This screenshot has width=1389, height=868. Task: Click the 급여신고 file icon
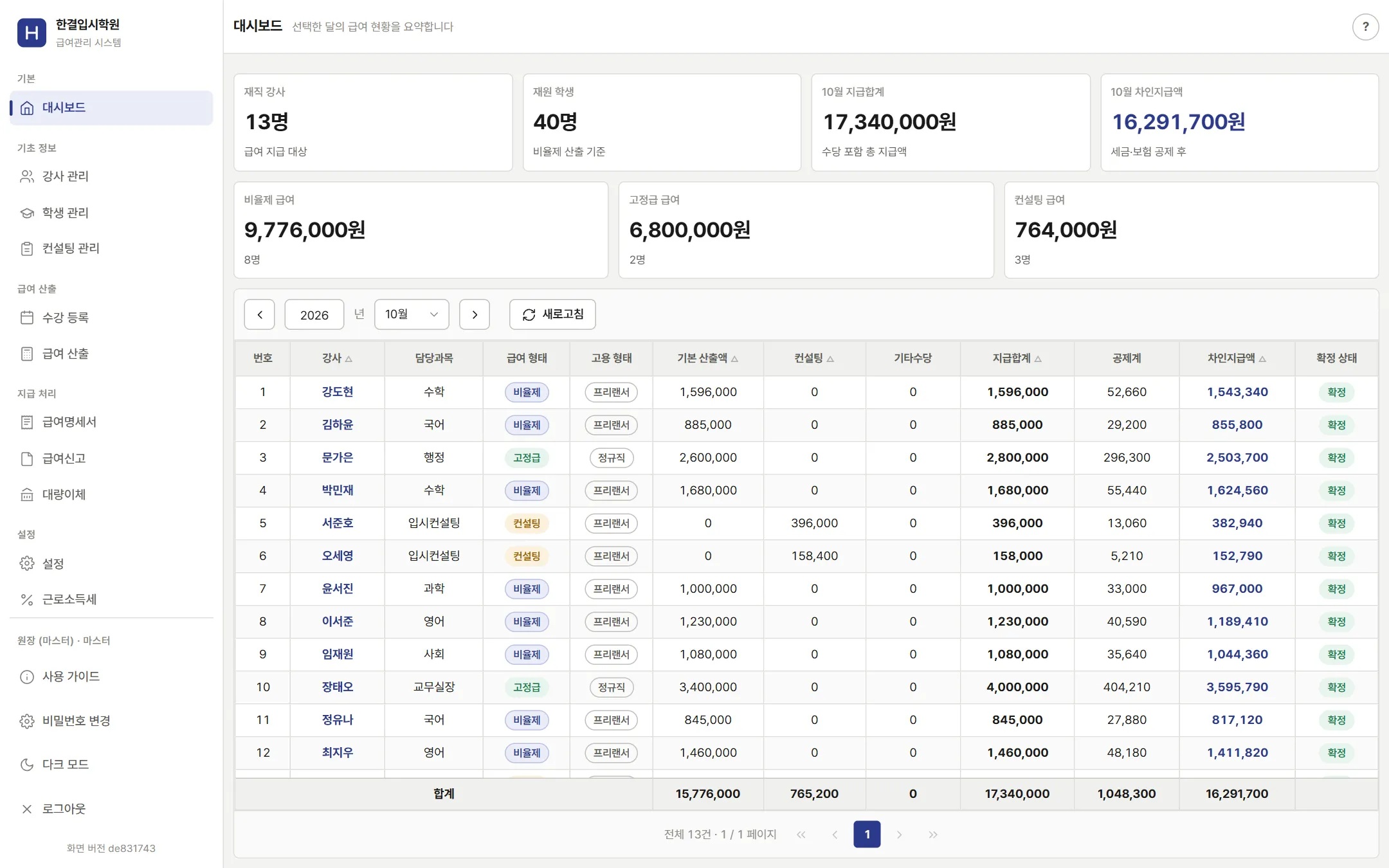tap(27, 458)
